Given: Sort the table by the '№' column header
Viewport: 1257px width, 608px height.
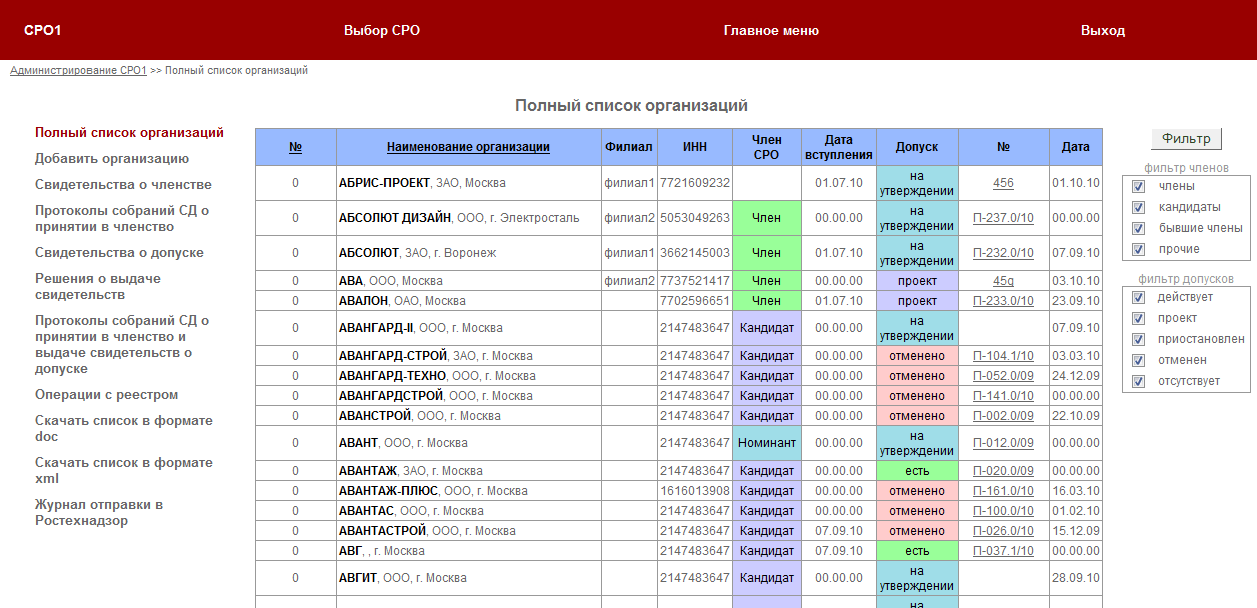Looking at the screenshot, I should point(295,147).
